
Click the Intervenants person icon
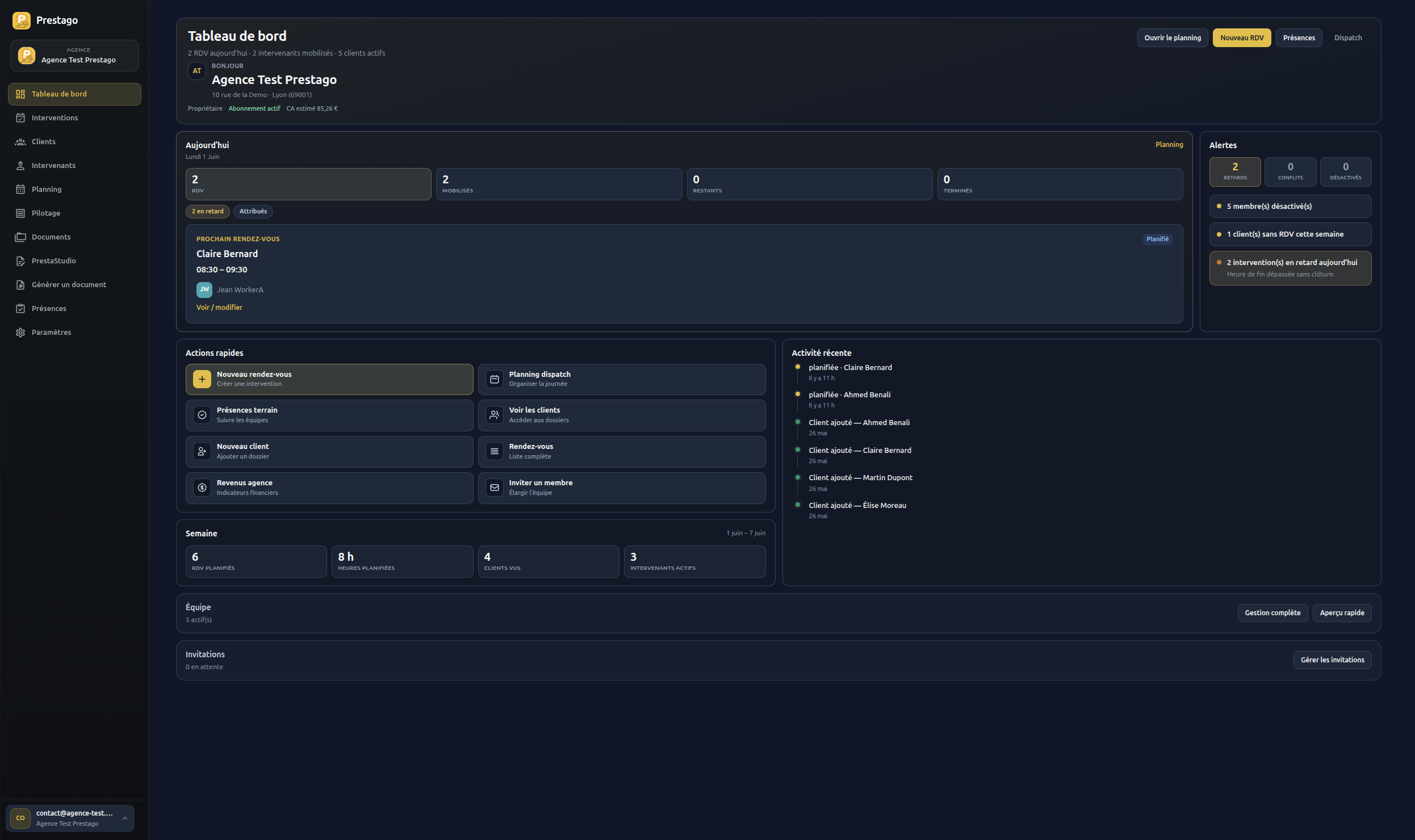pos(20,166)
